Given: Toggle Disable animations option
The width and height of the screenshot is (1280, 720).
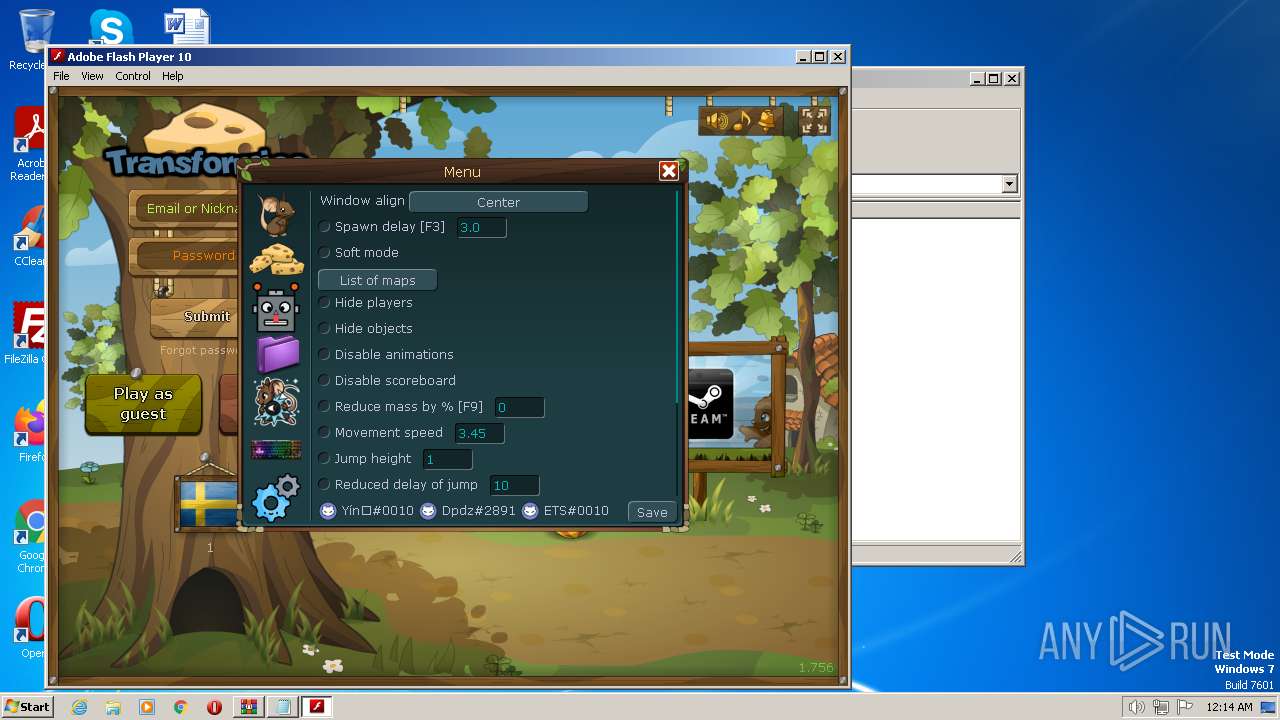Looking at the screenshot, I should pos(325,355).
